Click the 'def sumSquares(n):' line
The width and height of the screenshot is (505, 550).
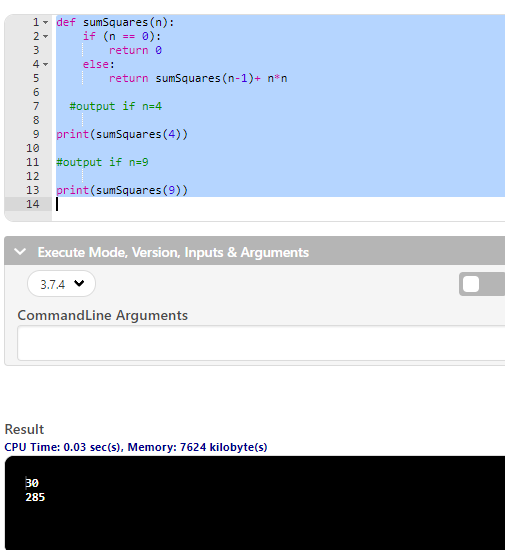pyautogui.click(x=115, y=22)
